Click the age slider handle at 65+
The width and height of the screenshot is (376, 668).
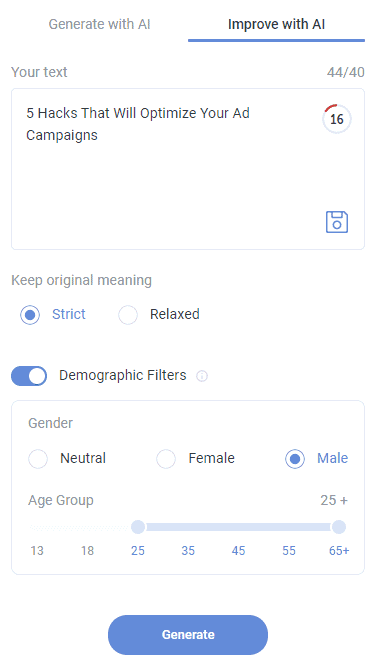[339, 527]
